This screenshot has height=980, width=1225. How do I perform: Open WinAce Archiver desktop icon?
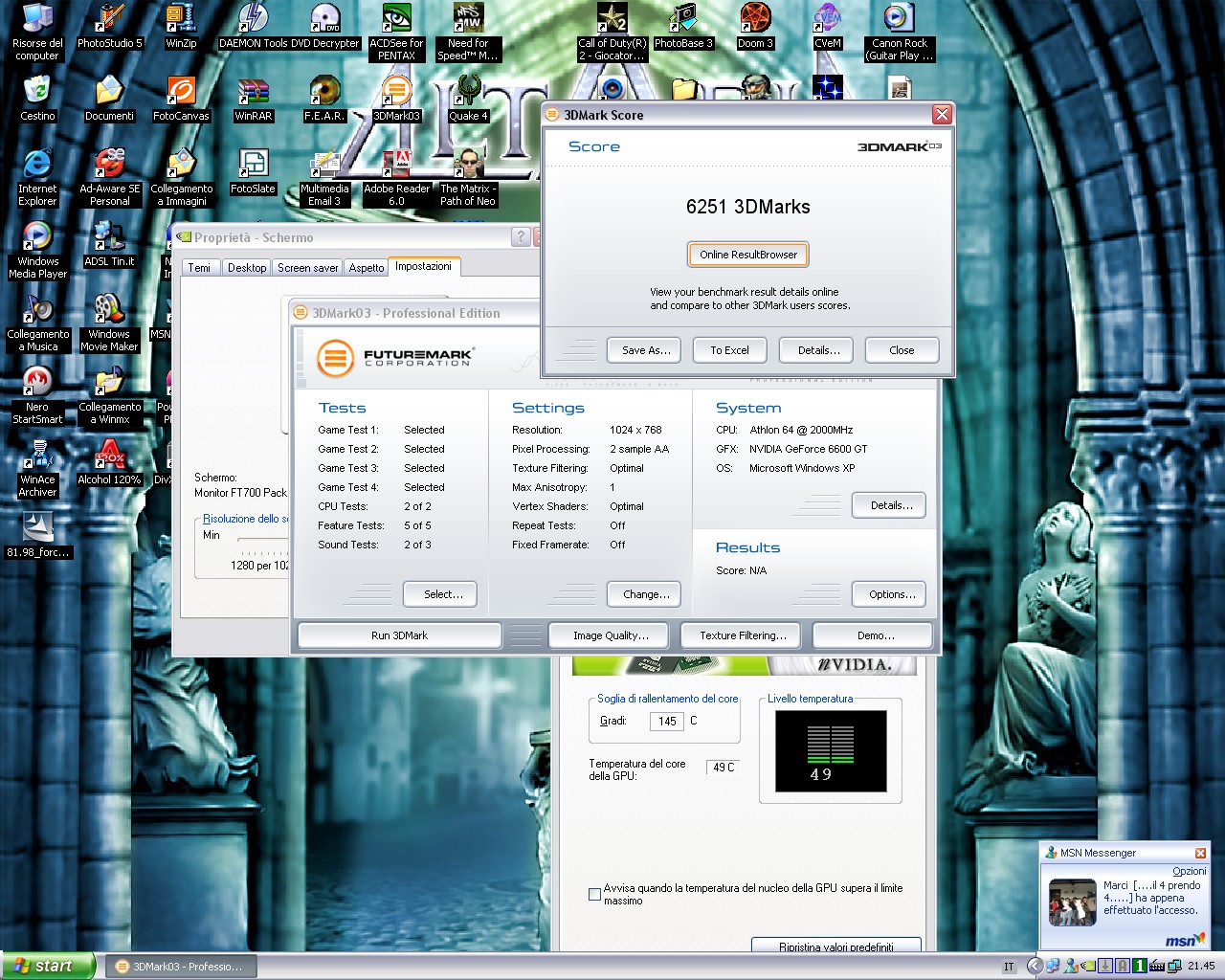[x=37, y=469]
